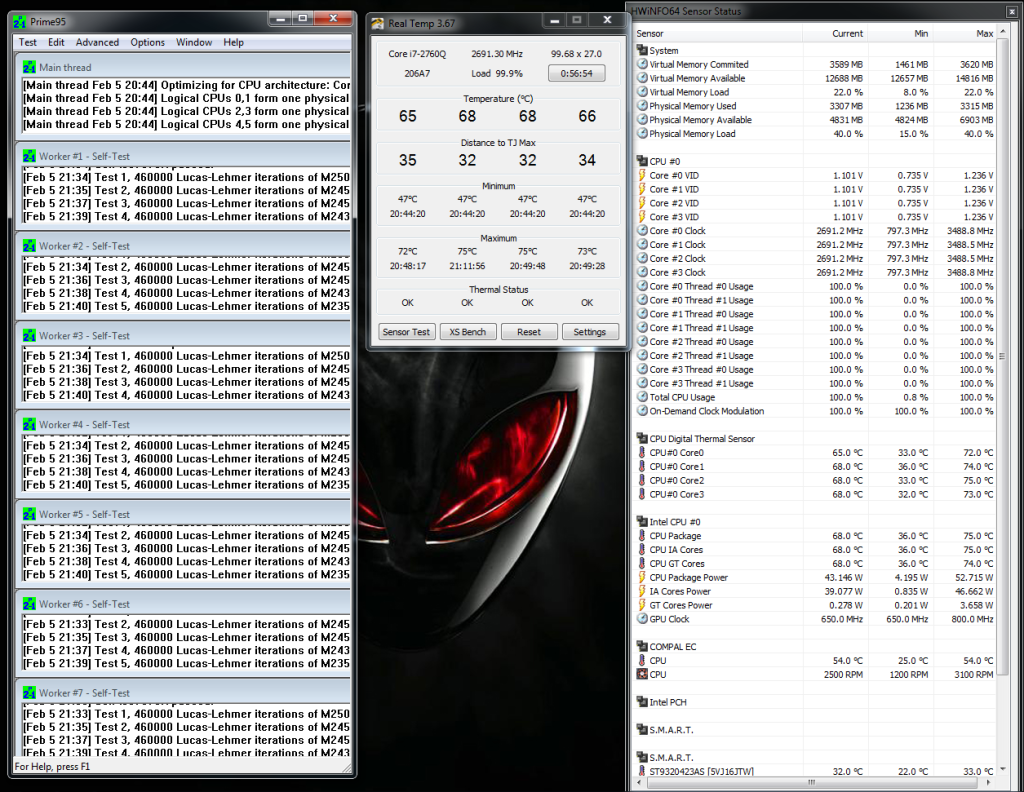This screenshot has height=792, width=1024.
Task: Click the Main thread window icon
Action: point(29,68)
